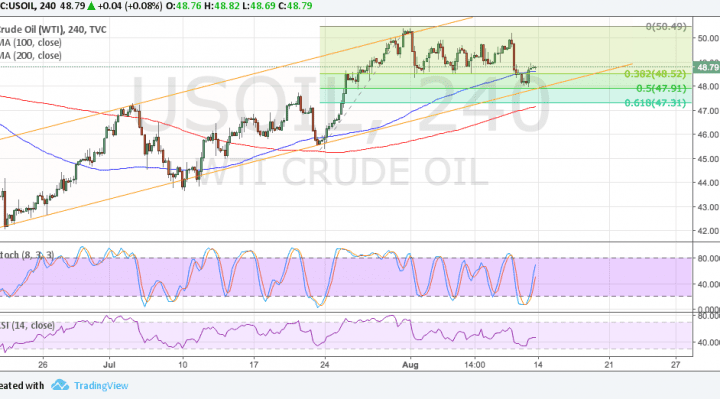Click the 0.5(47.91) Fibonacci level label

661,89
